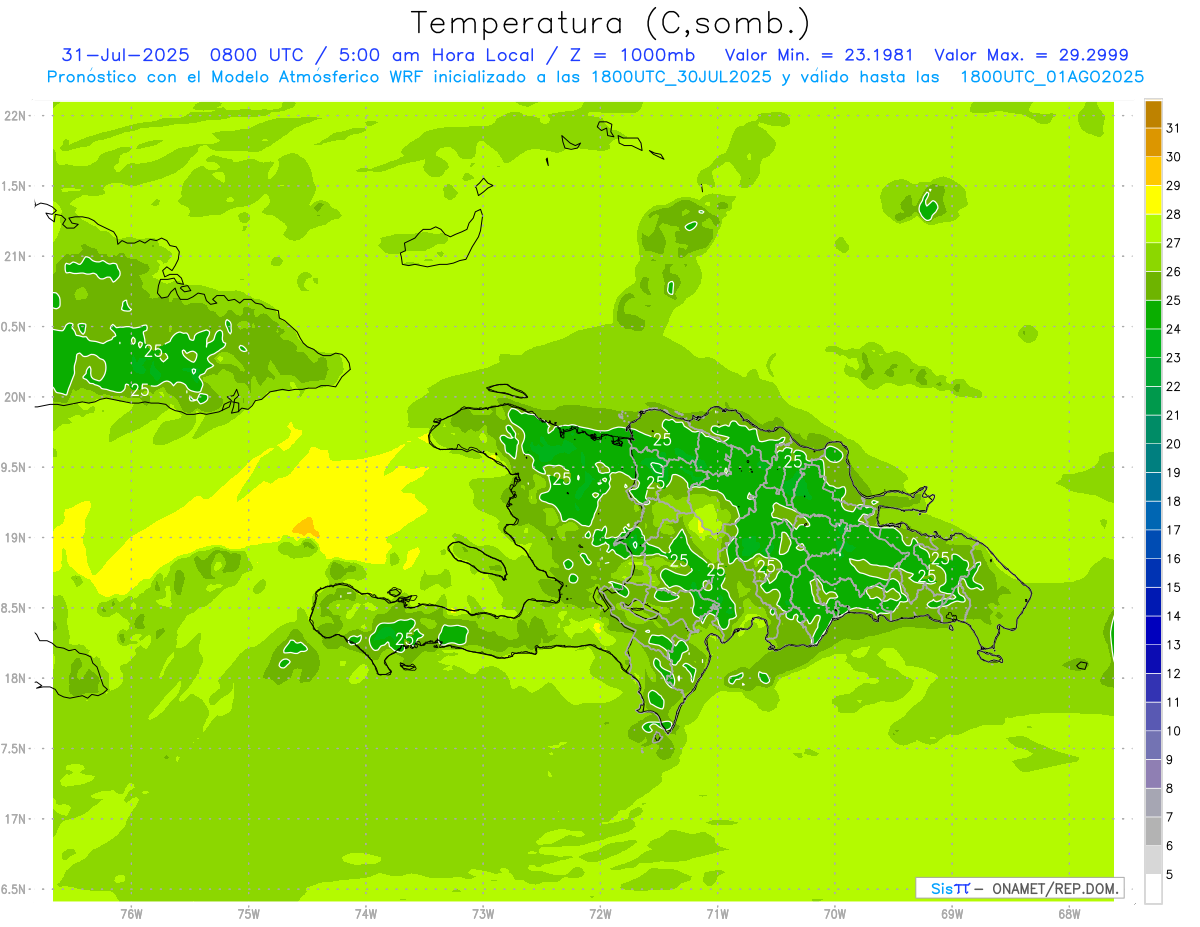This screenshot has width=1200, height=927.
Task: Click the Great Inagua island outline near 21N
Action: 444,240
